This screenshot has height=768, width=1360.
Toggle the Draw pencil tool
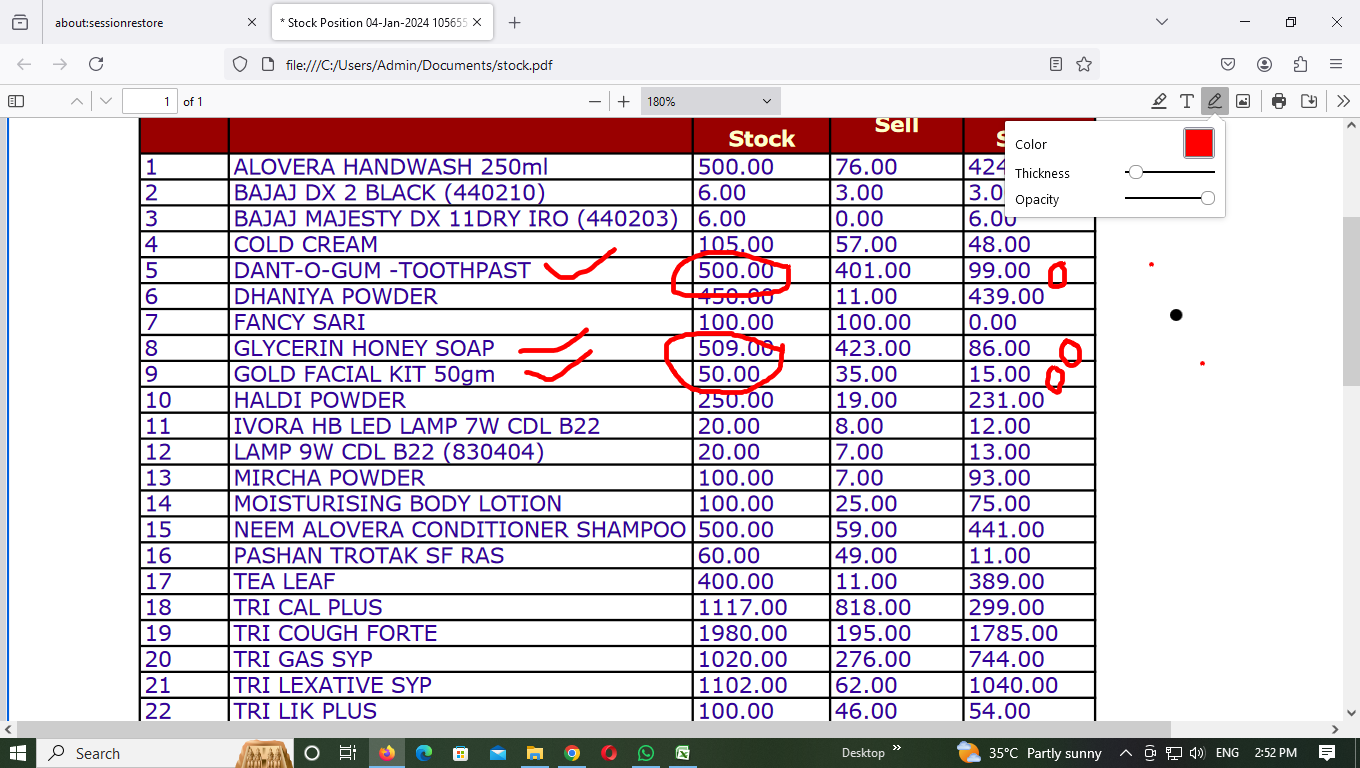1214,101
